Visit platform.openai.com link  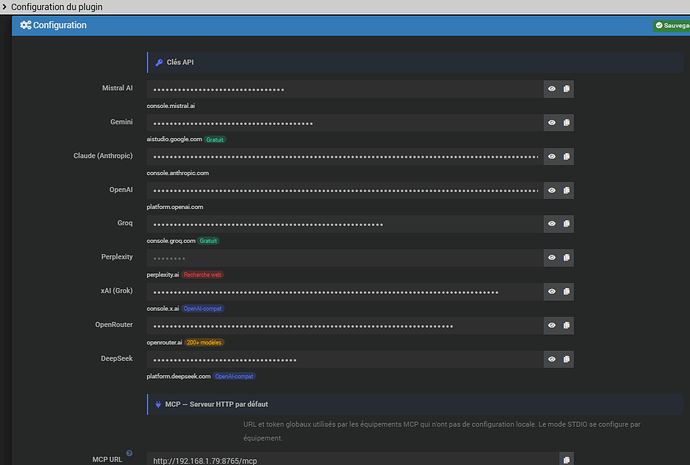175,207
